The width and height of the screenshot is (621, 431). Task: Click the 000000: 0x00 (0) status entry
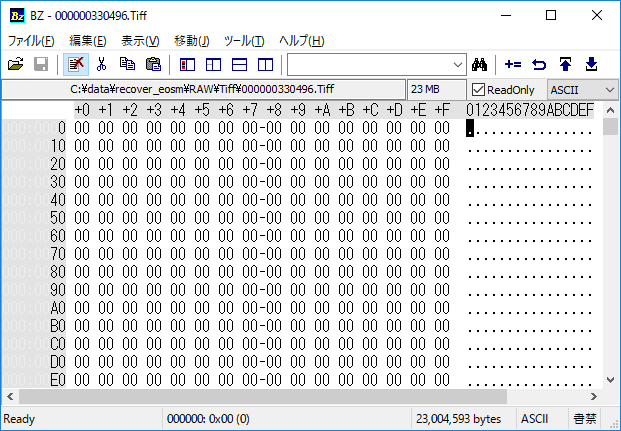click(208, 419)
